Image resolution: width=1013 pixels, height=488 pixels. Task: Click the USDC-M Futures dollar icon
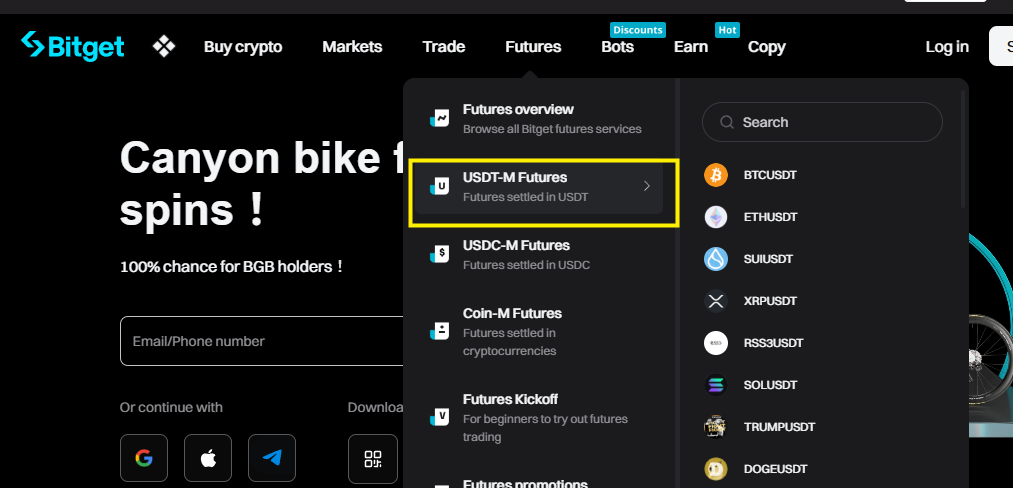[440, 255]
